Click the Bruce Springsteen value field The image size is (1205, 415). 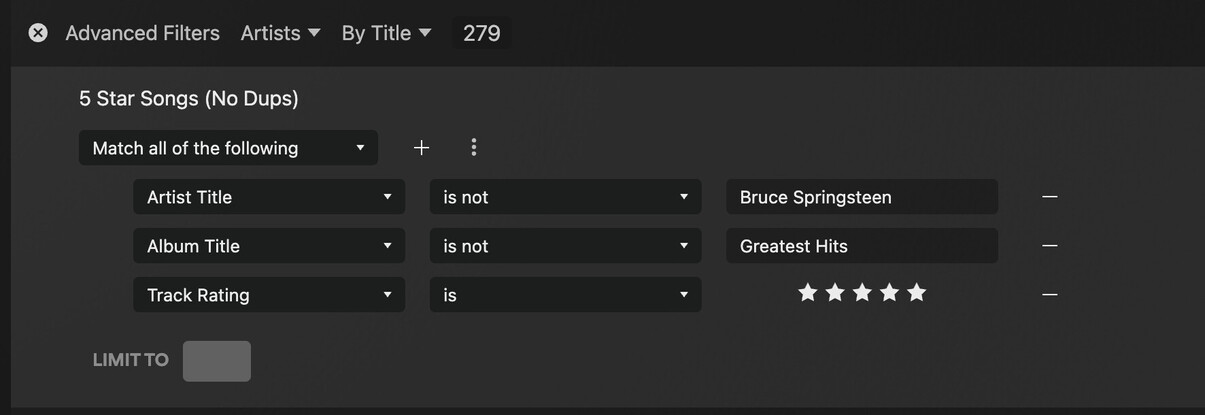[x=861, y=197]
